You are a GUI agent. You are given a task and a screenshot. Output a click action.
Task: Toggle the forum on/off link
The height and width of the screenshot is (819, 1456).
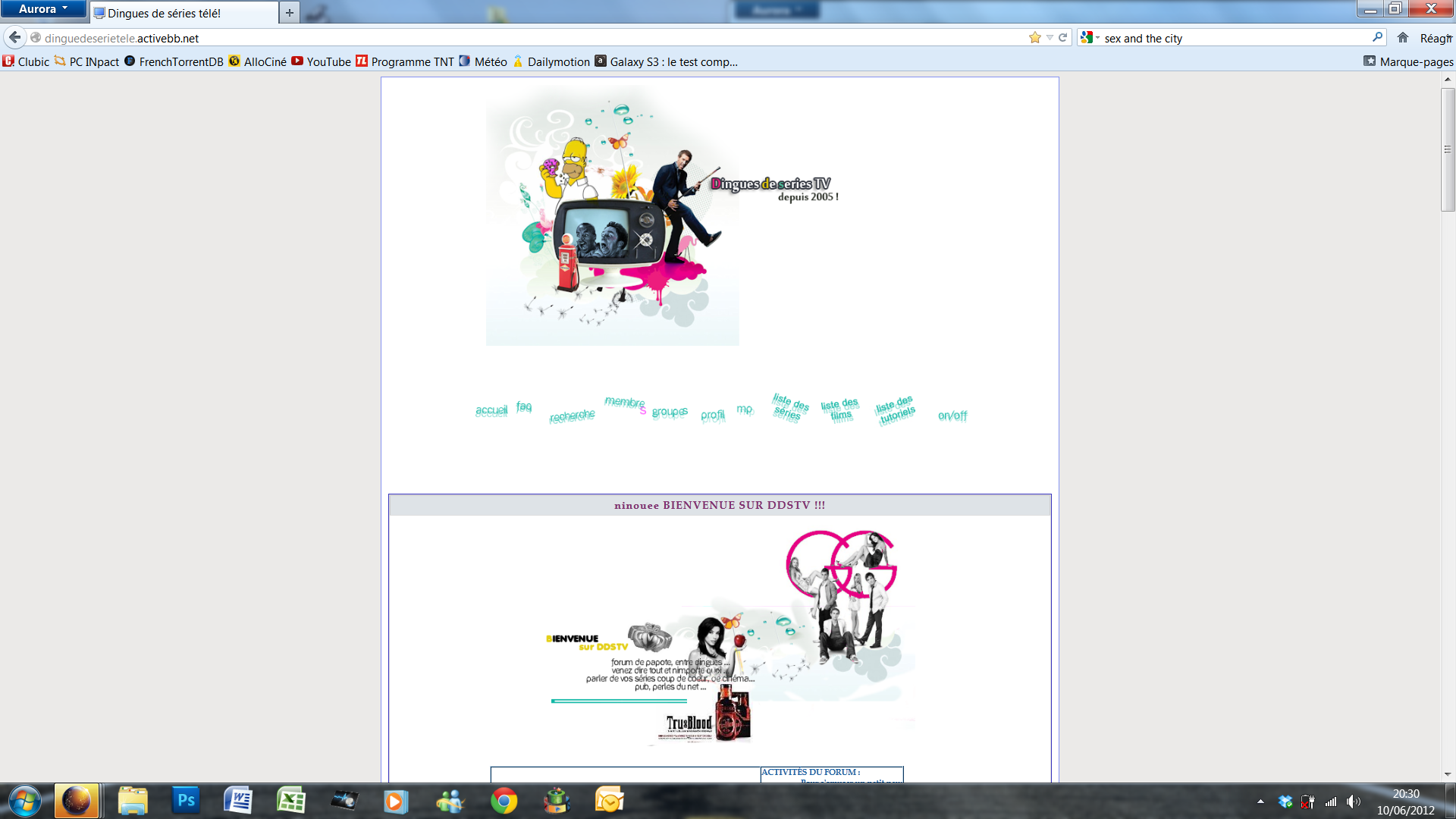coord(952,416)
